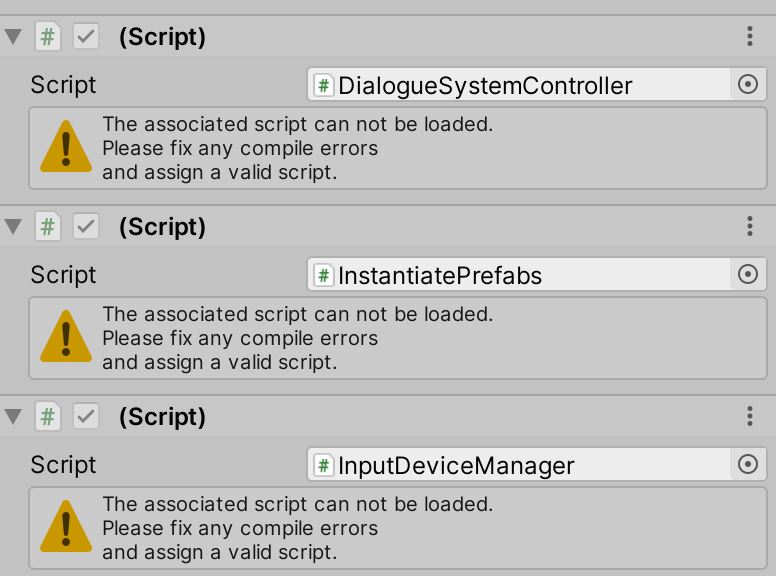Click the script icon in the InstantiatePrefabs component header

tap(48, 226)
